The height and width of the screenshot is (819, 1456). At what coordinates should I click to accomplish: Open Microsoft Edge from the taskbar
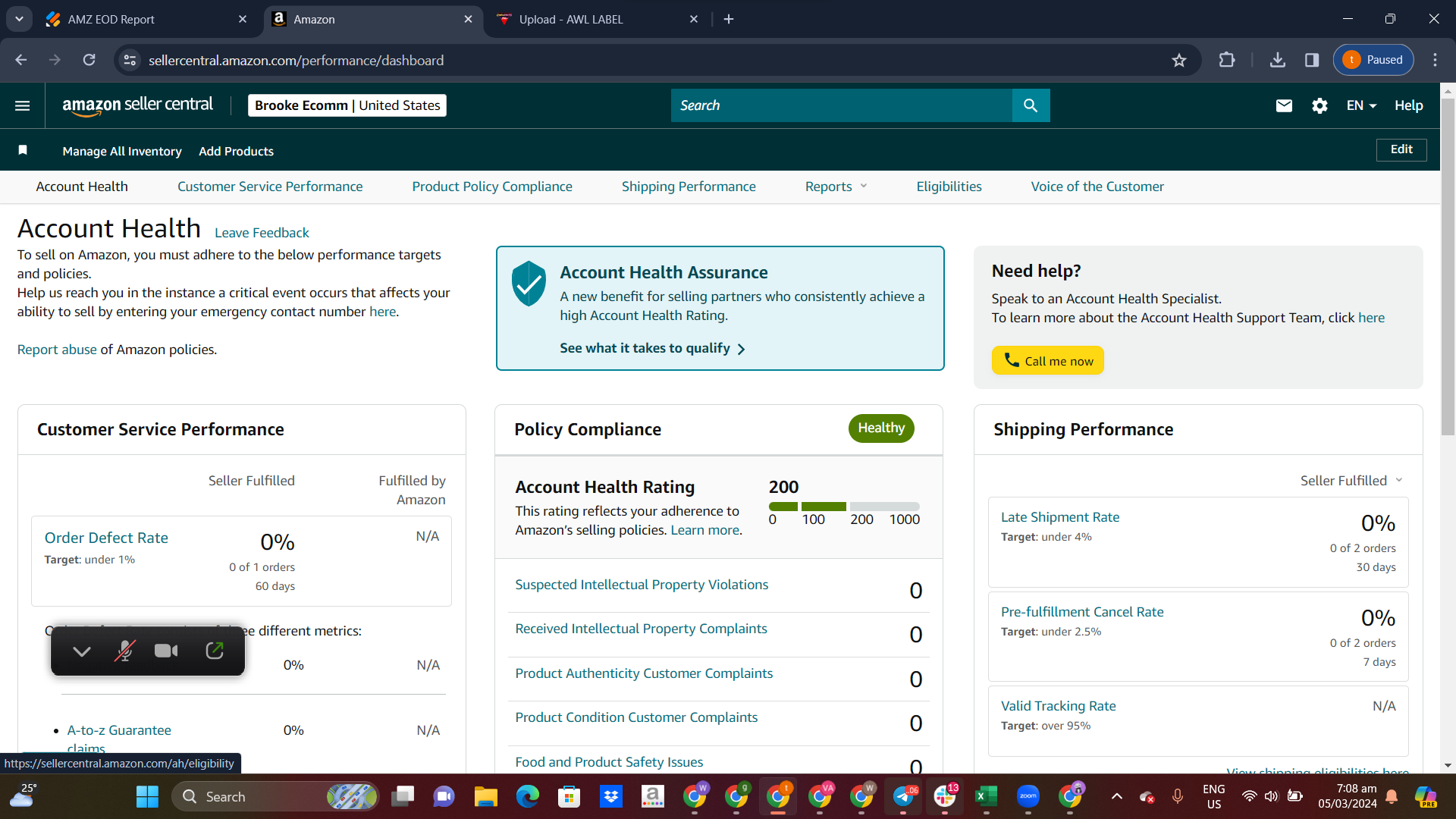[527, 796]
